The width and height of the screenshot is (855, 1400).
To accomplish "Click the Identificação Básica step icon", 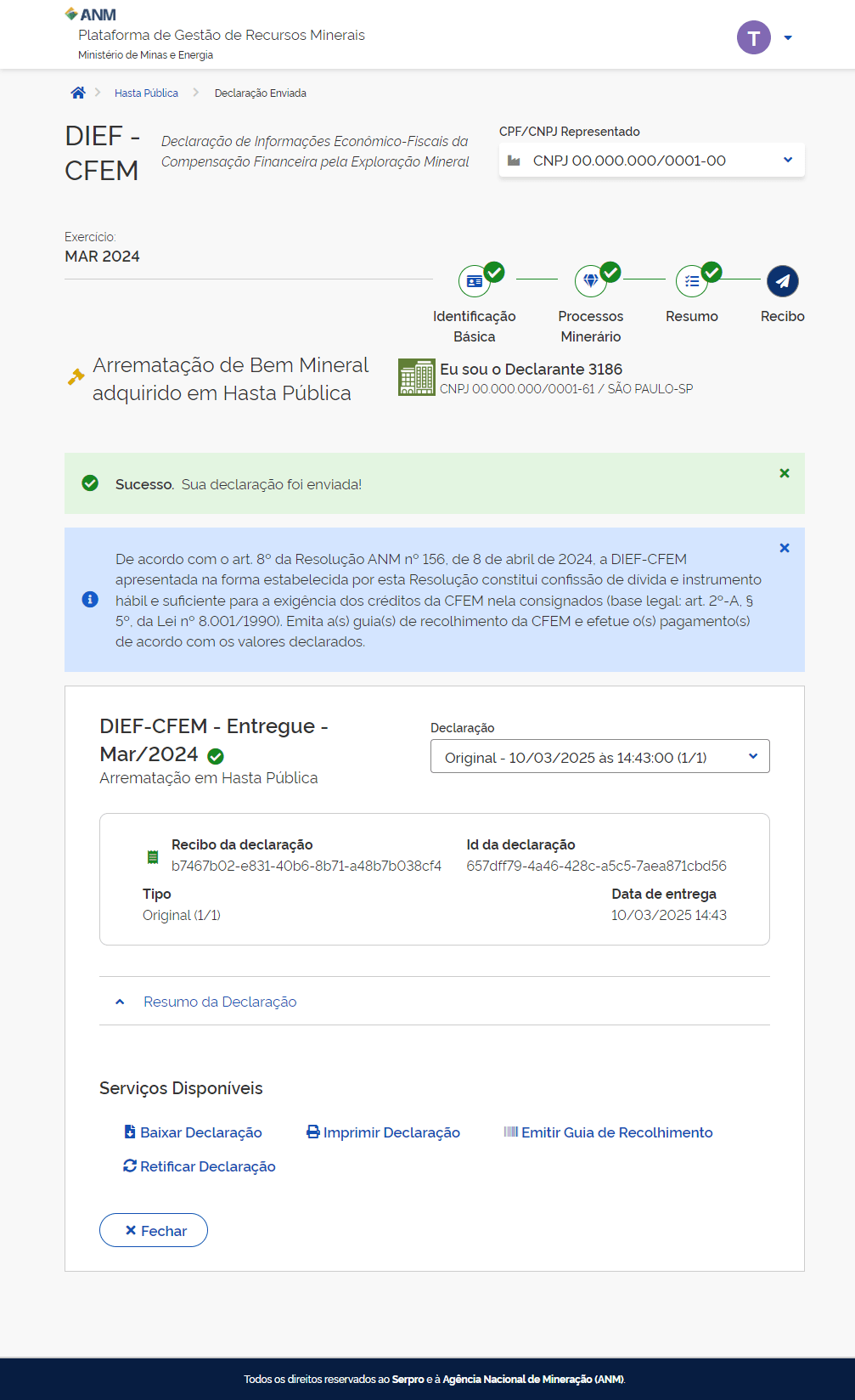I will point(475,281).
